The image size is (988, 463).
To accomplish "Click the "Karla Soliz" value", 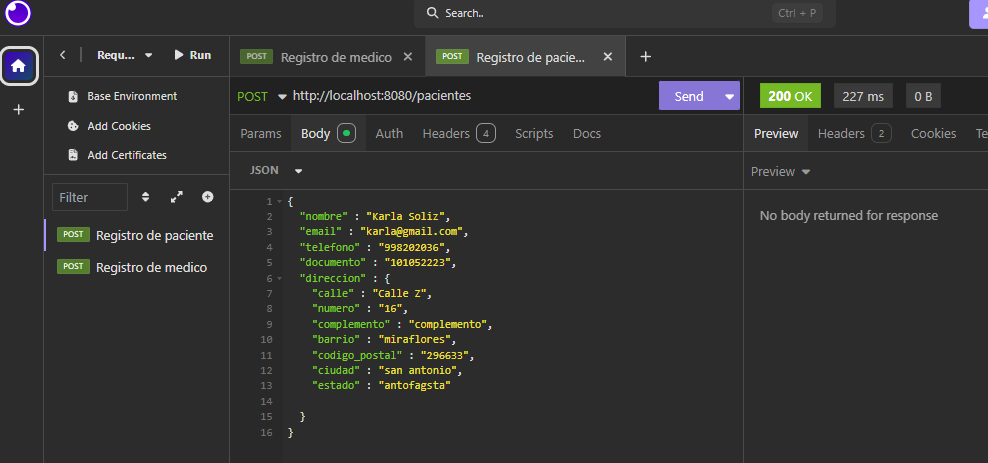I will tap(408, 217).
